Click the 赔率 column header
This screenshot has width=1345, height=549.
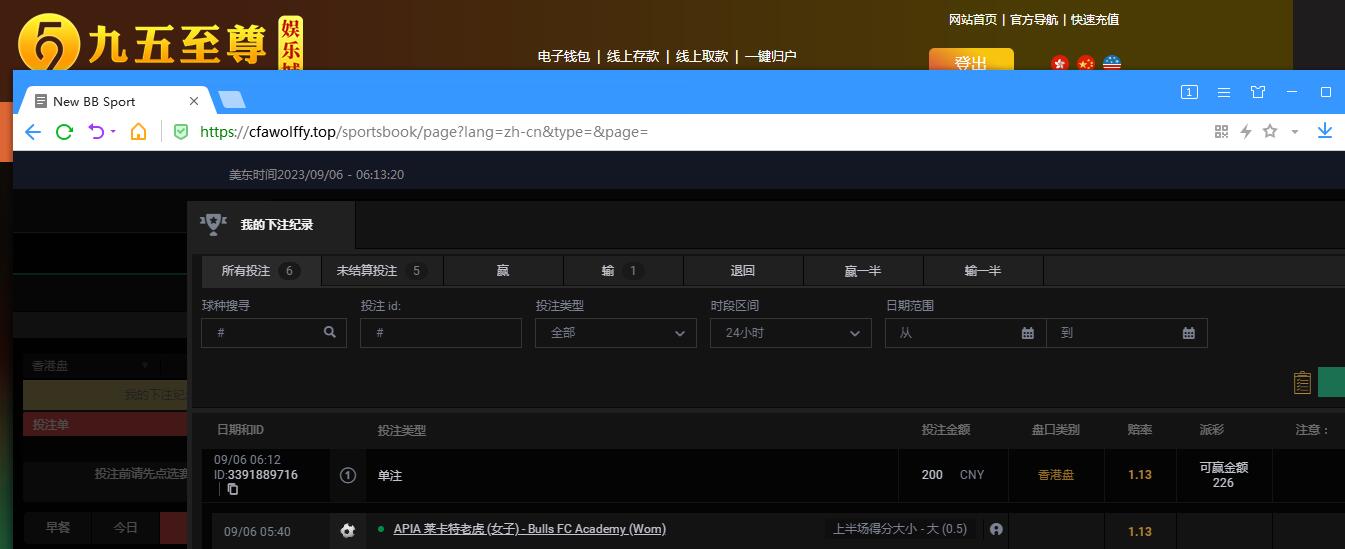(1140, 430)
